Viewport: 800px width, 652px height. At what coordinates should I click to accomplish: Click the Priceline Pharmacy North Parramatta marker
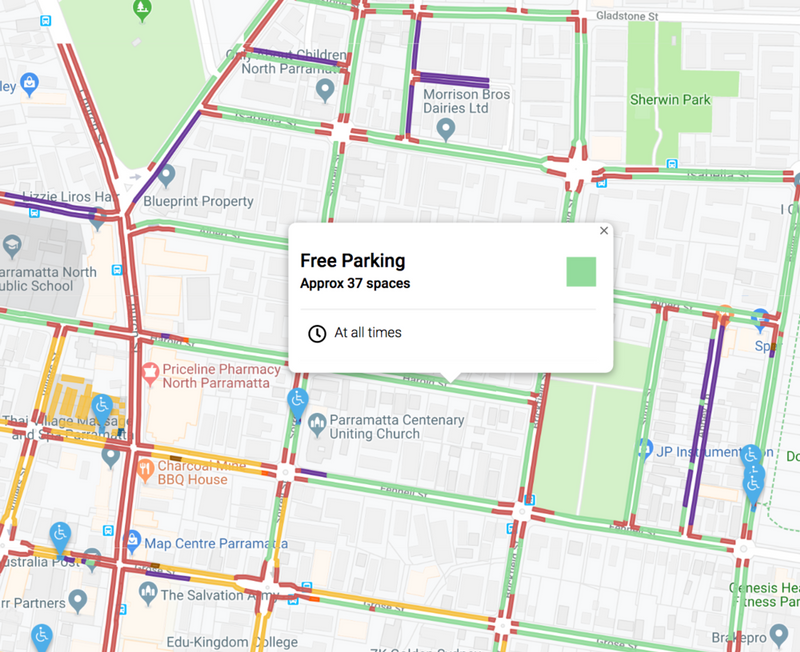pos(150,374)
